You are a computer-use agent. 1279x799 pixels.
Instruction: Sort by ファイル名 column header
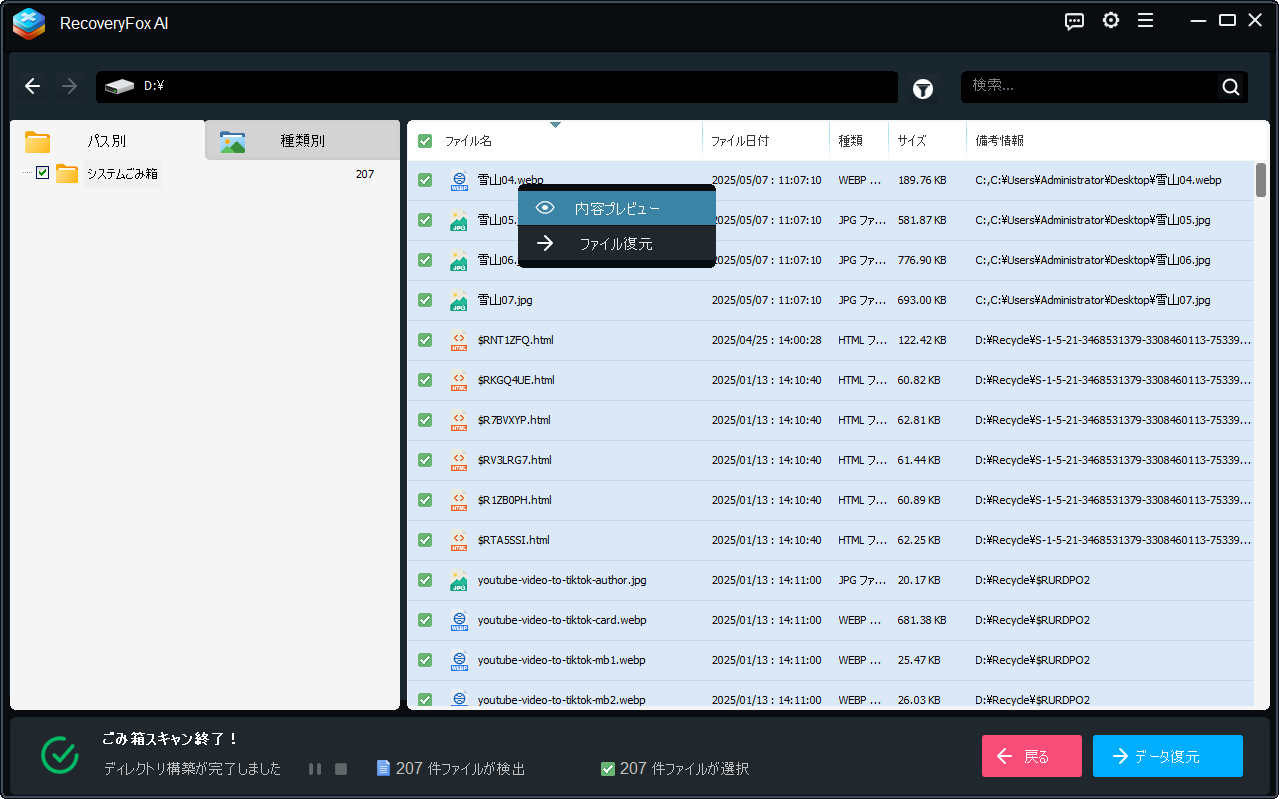click(x=468, y=141)
